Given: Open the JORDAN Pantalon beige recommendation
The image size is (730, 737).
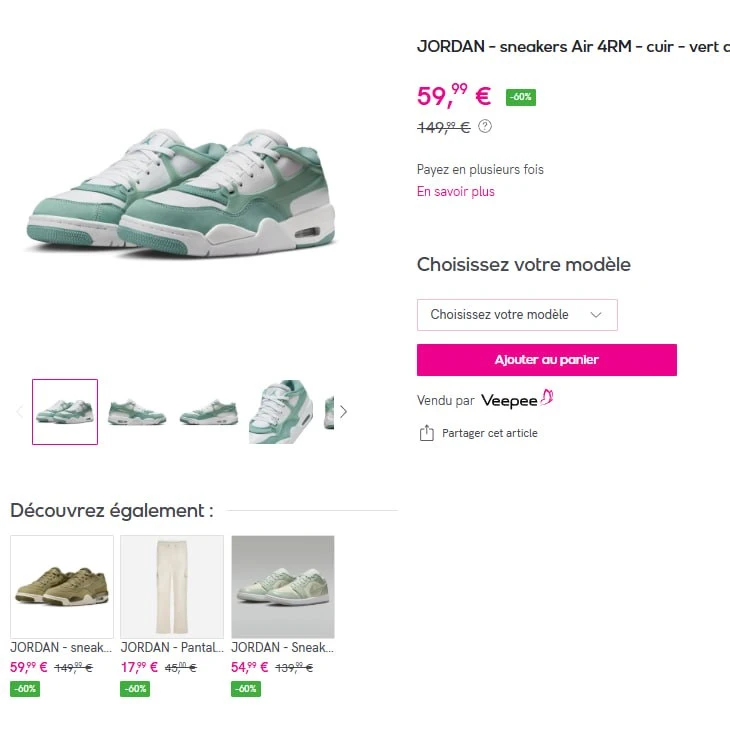Looking at the screenshot, I should pos(172,587).
